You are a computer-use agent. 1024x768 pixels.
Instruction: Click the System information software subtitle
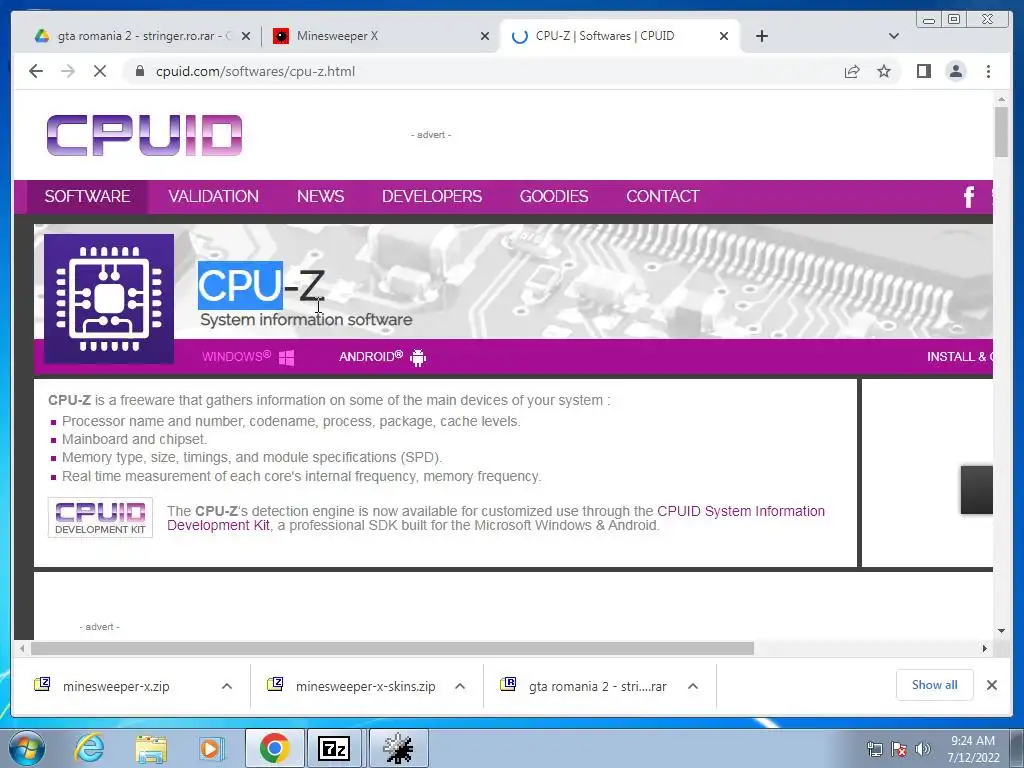click(x=306, y=319)
